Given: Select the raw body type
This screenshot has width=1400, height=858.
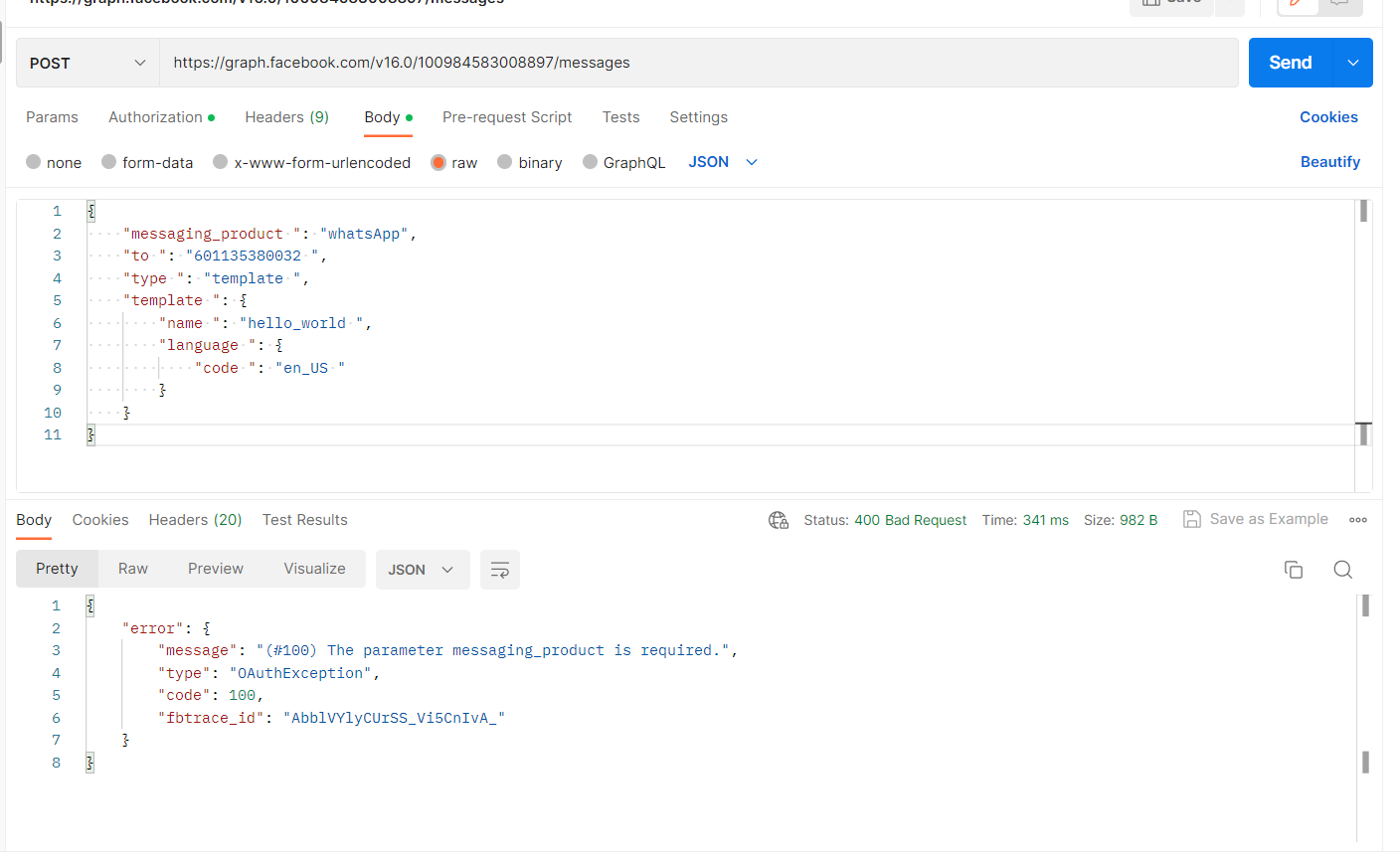Looking at the screenshot, I should (x=454, y=162).
